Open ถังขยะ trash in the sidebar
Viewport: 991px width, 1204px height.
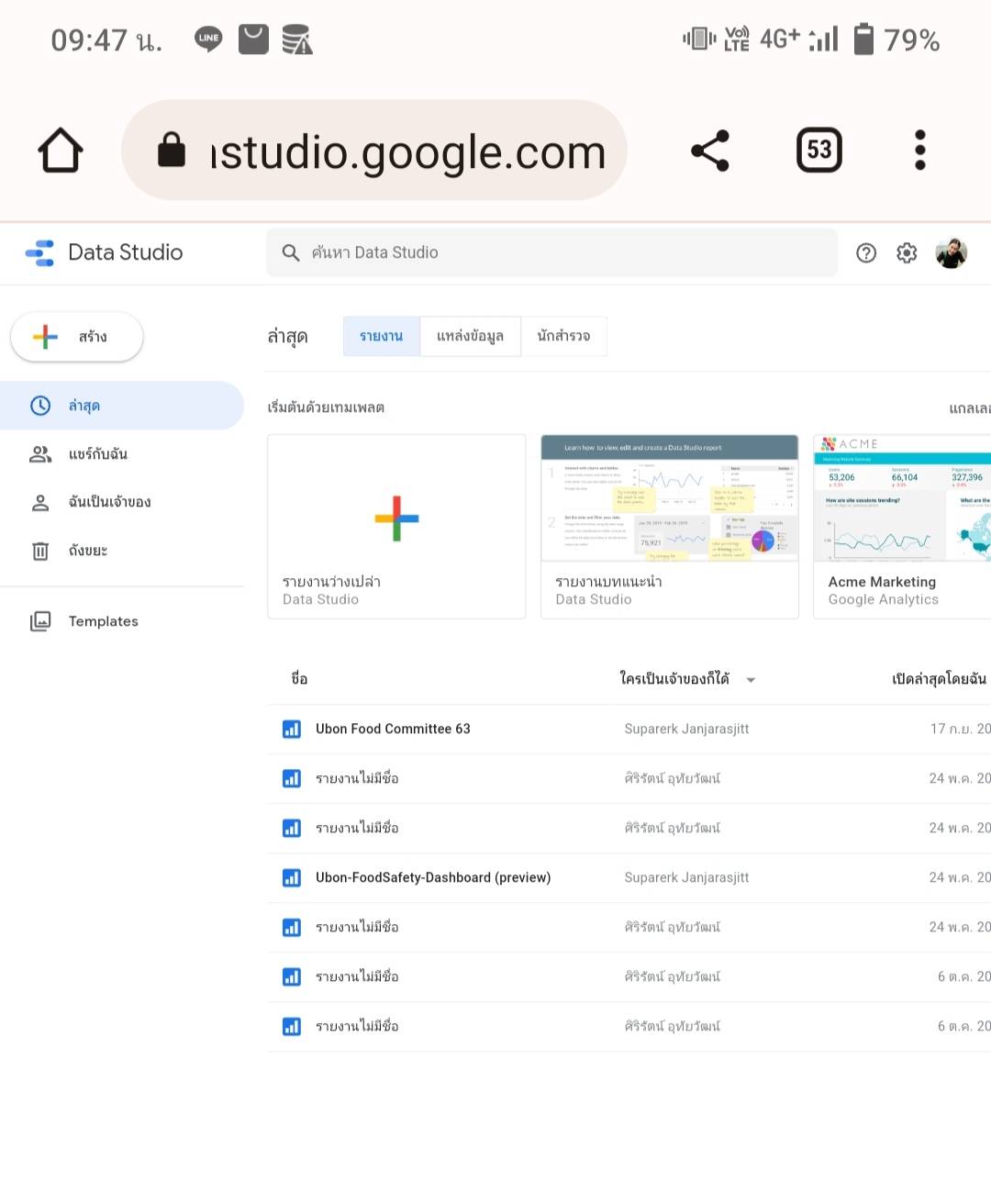87,551
